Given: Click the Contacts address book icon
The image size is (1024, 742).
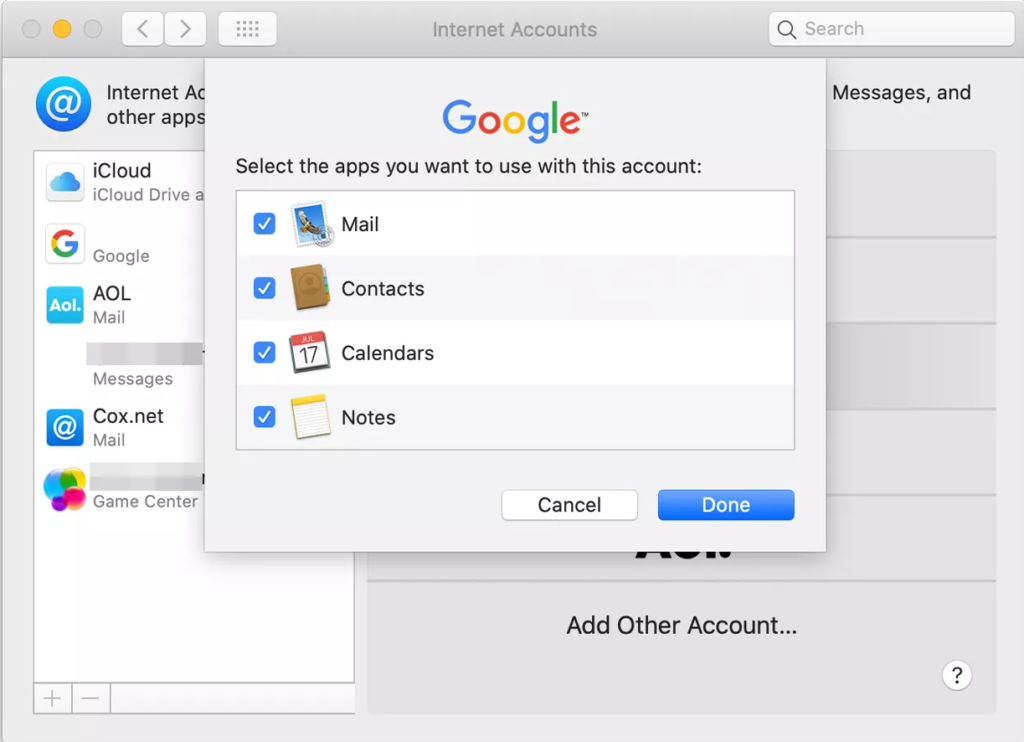Looking at the screenshot, I should pyautogui.click(x=310, y=288).
